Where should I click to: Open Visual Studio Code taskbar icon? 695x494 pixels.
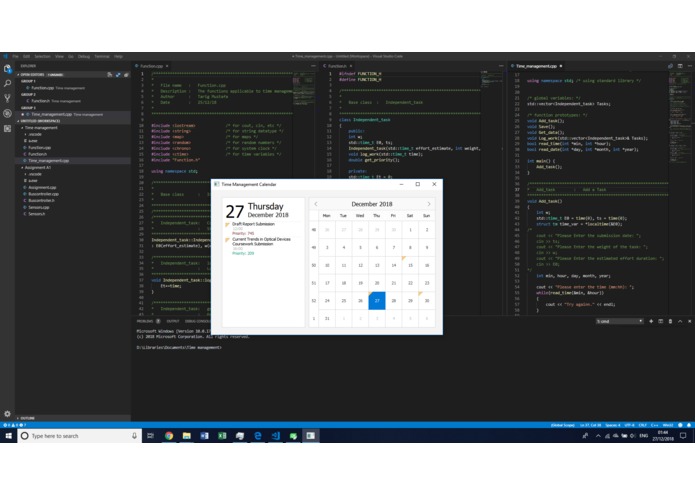(x=275, y=436)
